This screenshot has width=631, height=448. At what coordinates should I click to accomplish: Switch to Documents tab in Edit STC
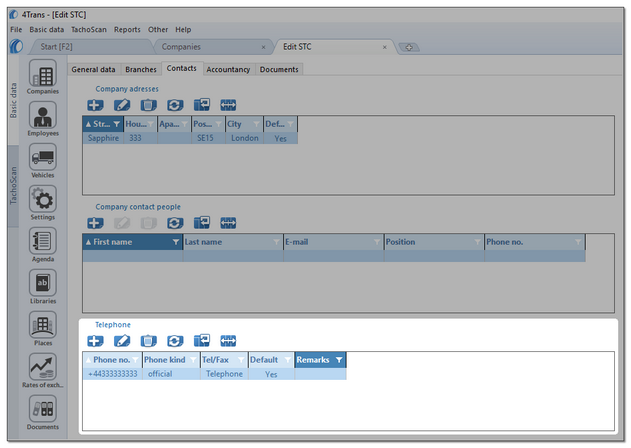click(279, 69)
